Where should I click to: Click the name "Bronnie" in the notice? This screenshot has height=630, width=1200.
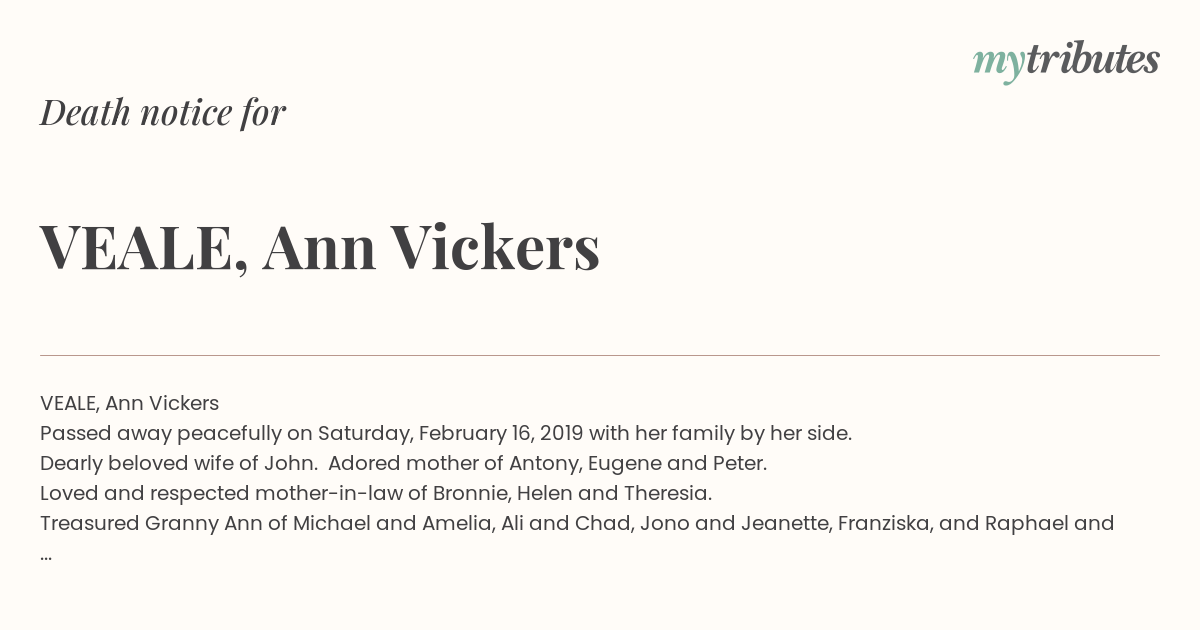[x=470, y=493]
